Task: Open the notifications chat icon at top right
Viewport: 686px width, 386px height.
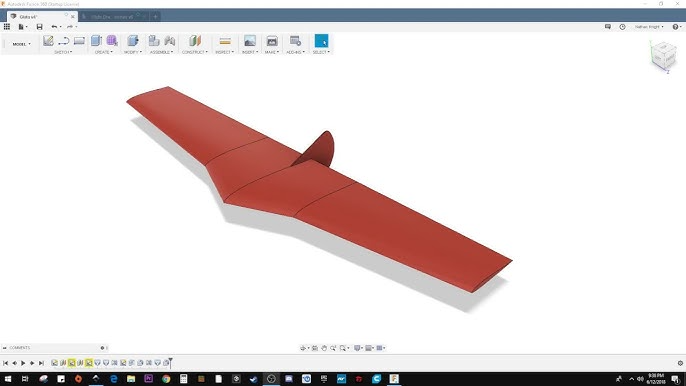Action: pos(608,27)
